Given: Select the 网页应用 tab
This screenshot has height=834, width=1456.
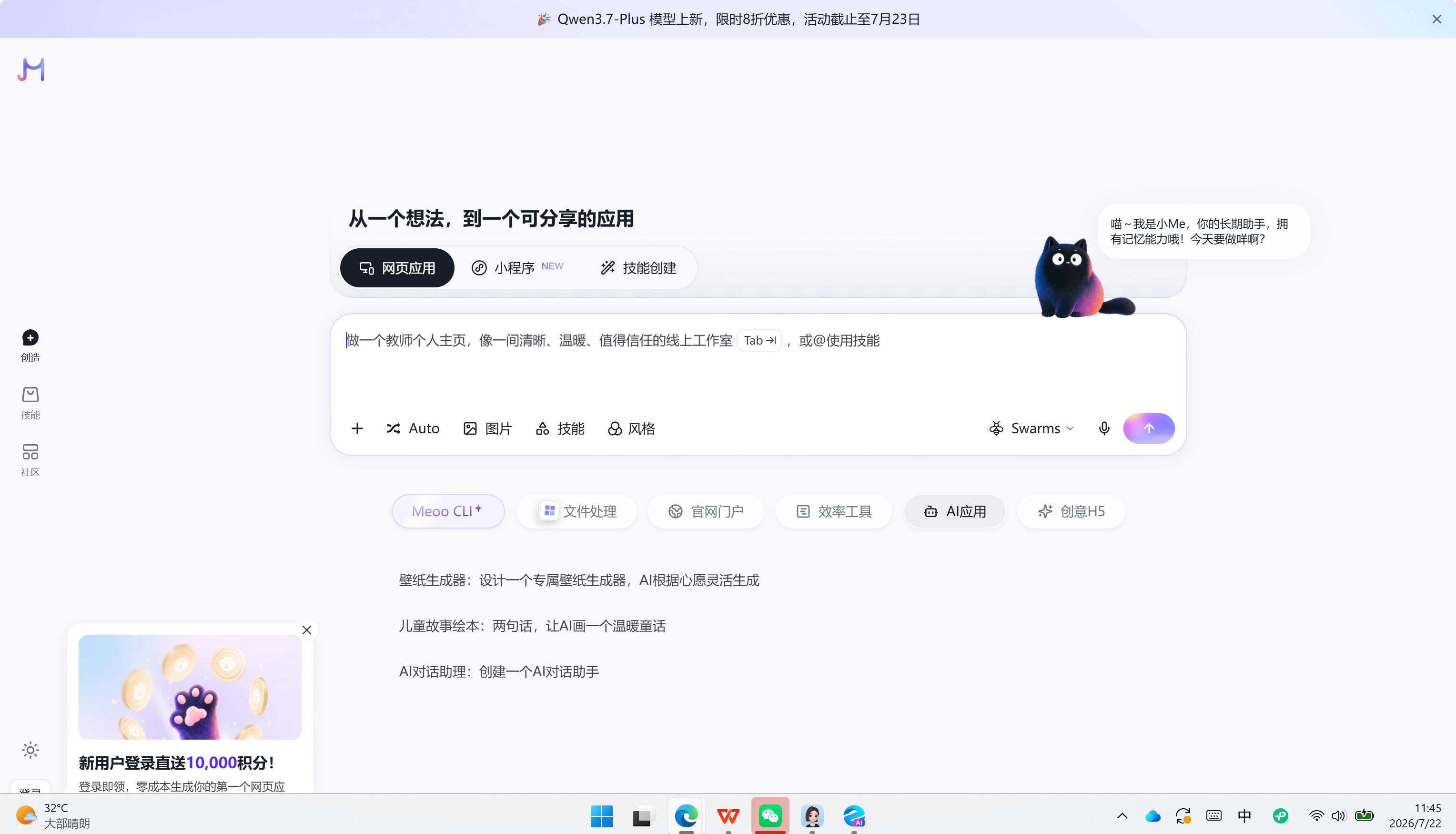Looking at the screenshot, I should pos(397,267).
